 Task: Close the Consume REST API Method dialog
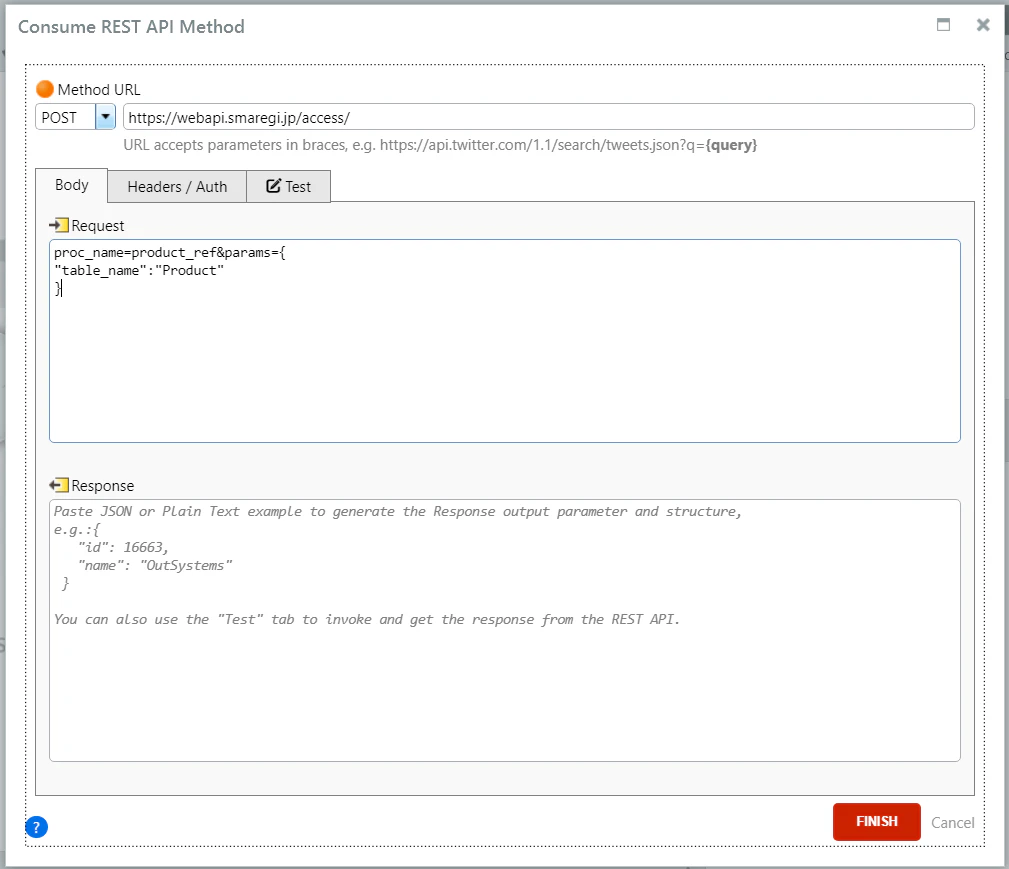click(x=983, y=25)
